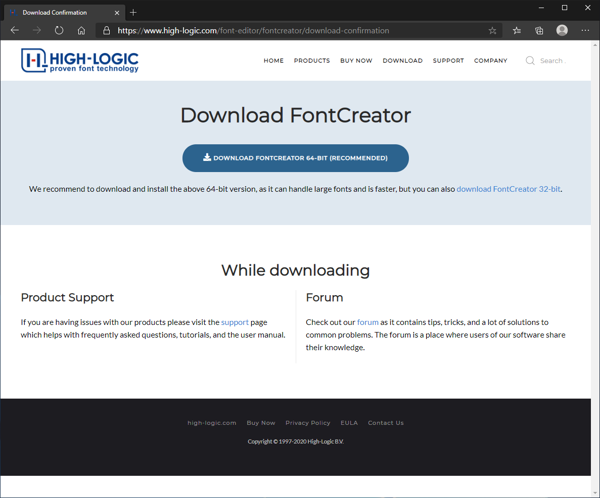Open the Favorites list icon
The width and height of the screenshot is (600, 498).
click(517, 31)
